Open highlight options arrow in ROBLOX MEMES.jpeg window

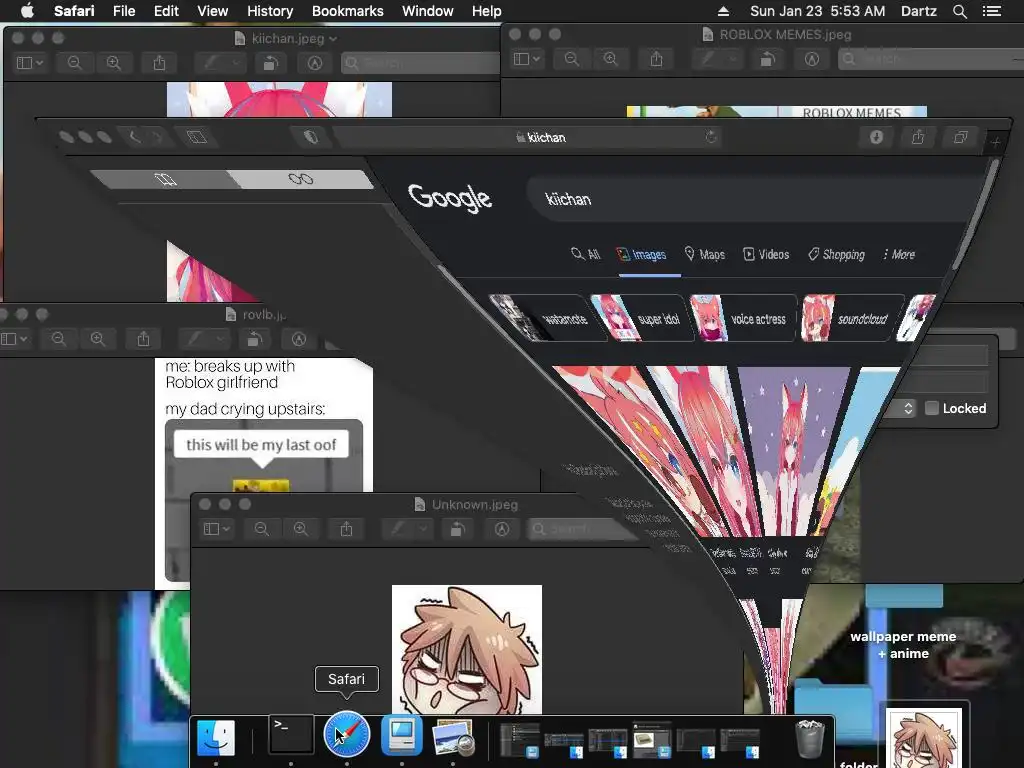click(733, 59)
